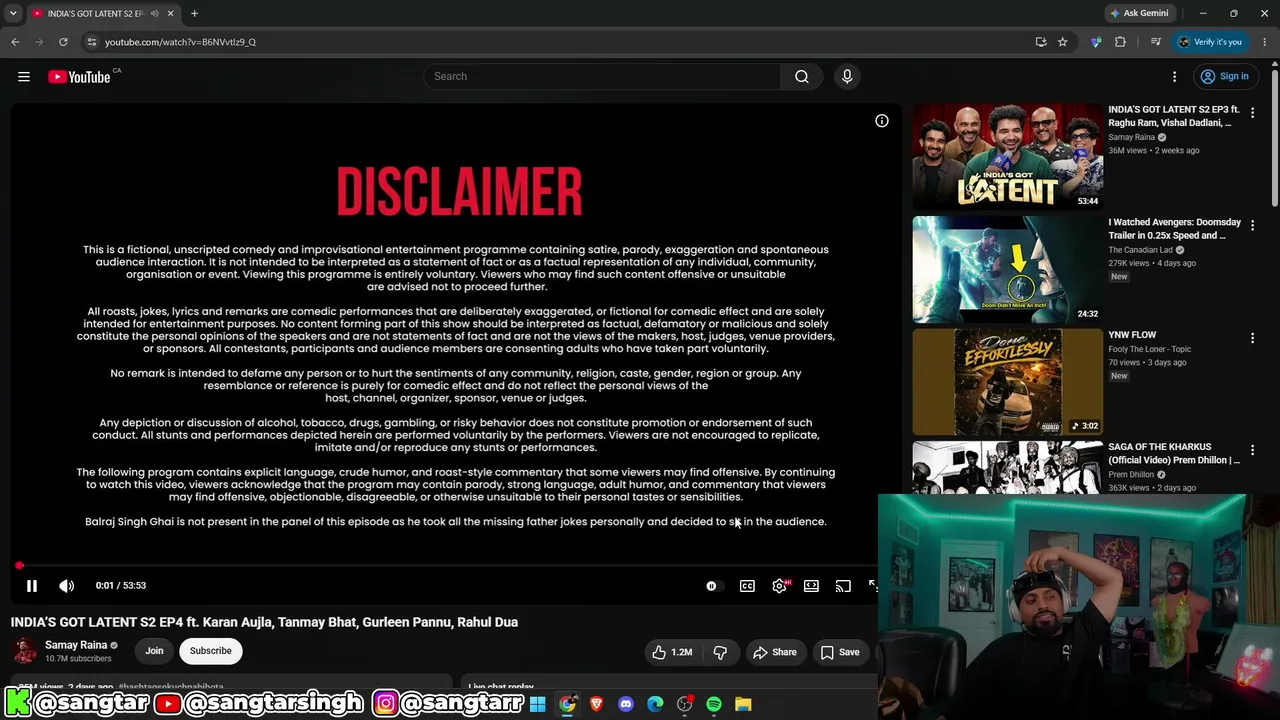Bookmark this page with the star
1280x720 pixels.
pos(1062,42)
